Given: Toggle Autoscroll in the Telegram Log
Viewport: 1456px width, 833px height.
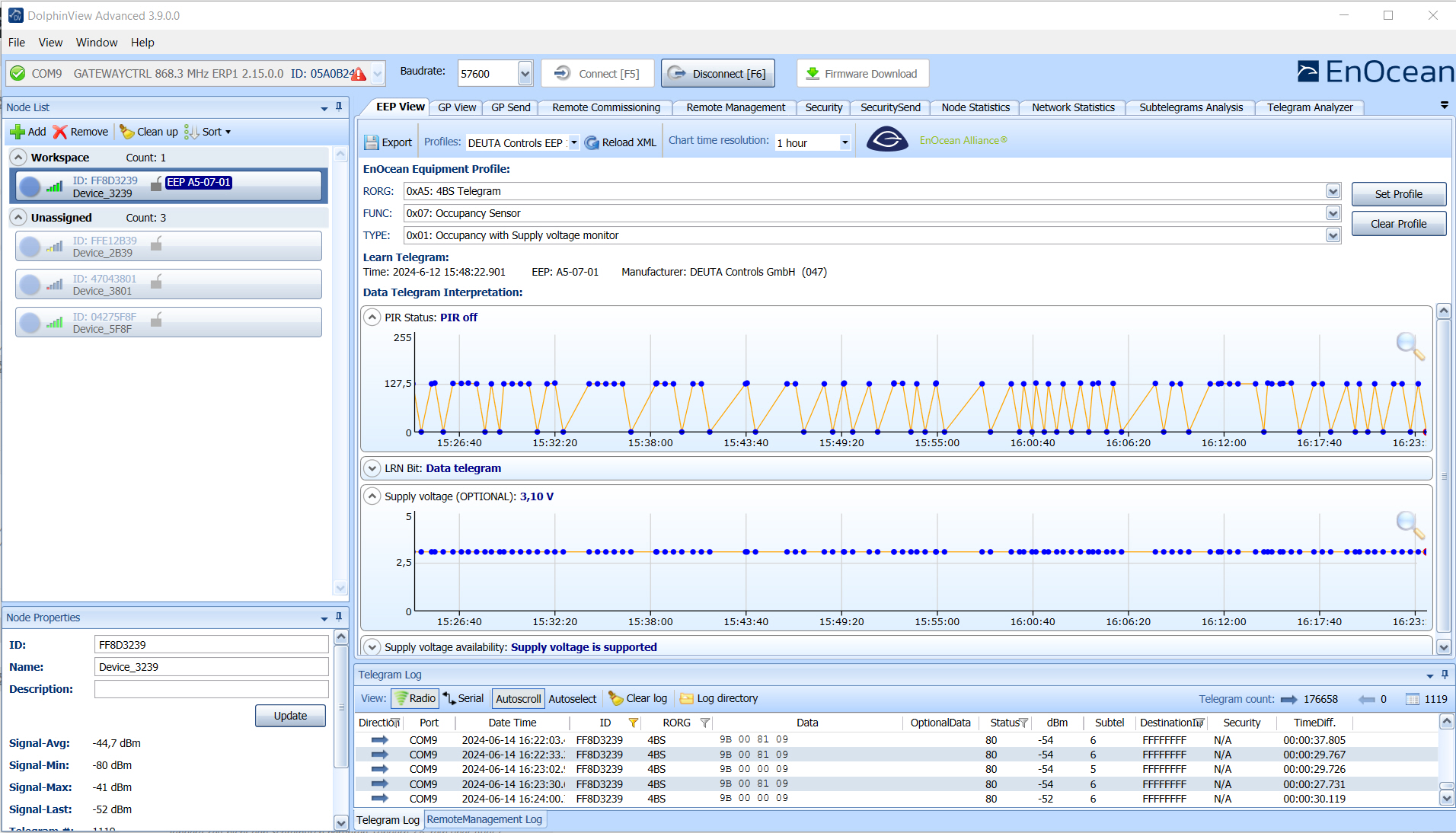Looking at the screenshot, I should [517, 698].
